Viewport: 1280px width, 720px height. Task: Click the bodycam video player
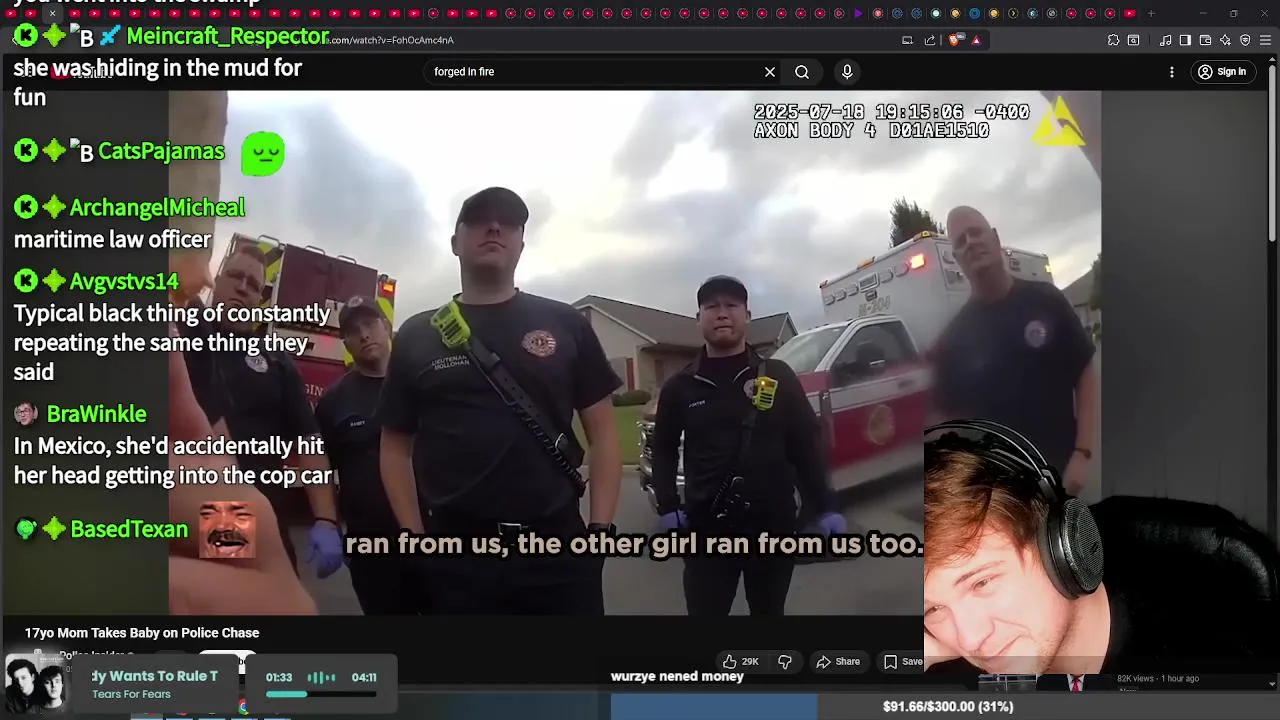tap(635, 352)
